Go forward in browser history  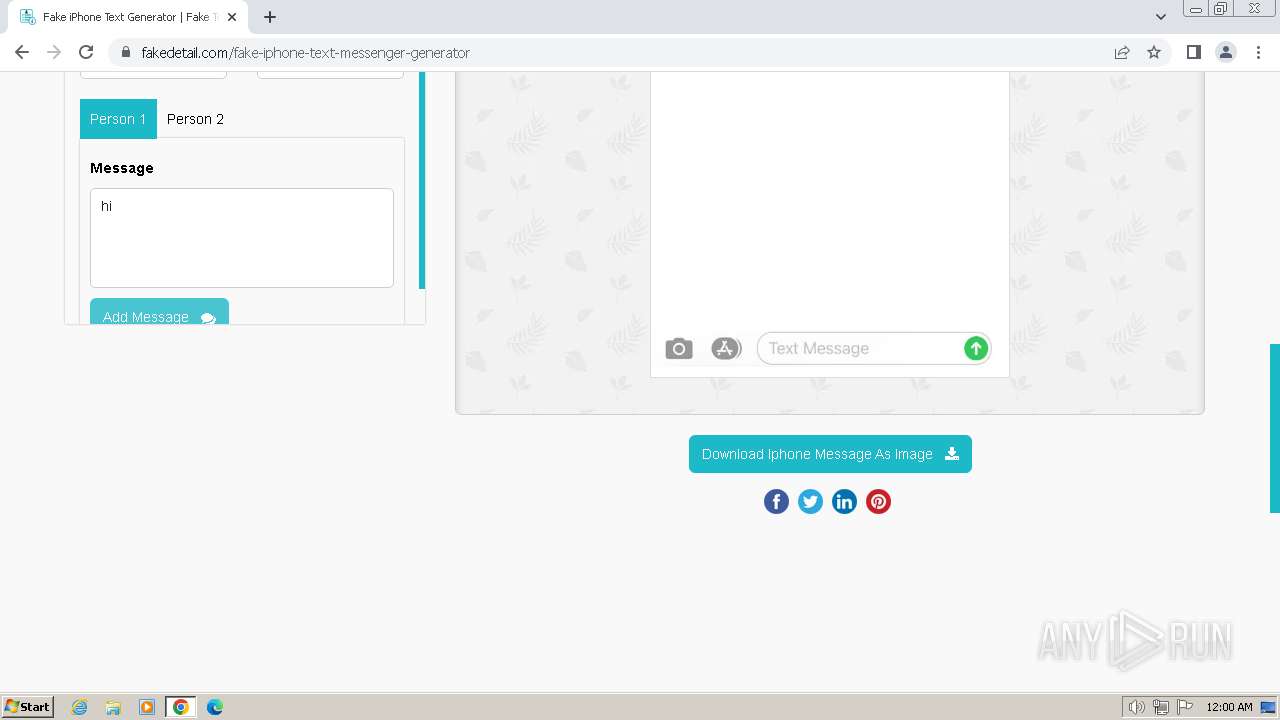[x=54, y=52]
